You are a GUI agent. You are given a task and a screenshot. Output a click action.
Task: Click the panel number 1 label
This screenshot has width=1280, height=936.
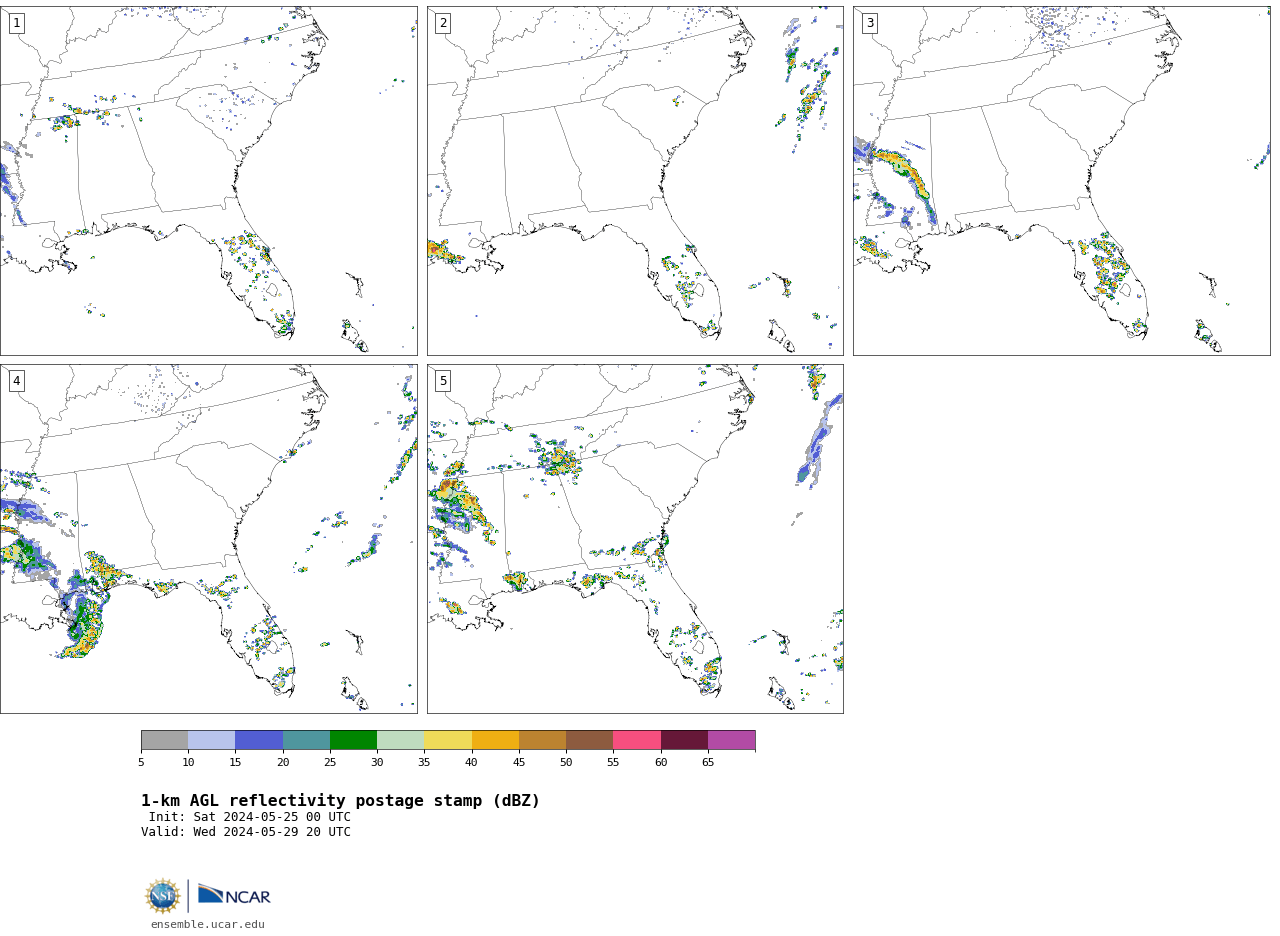[16, 23]
